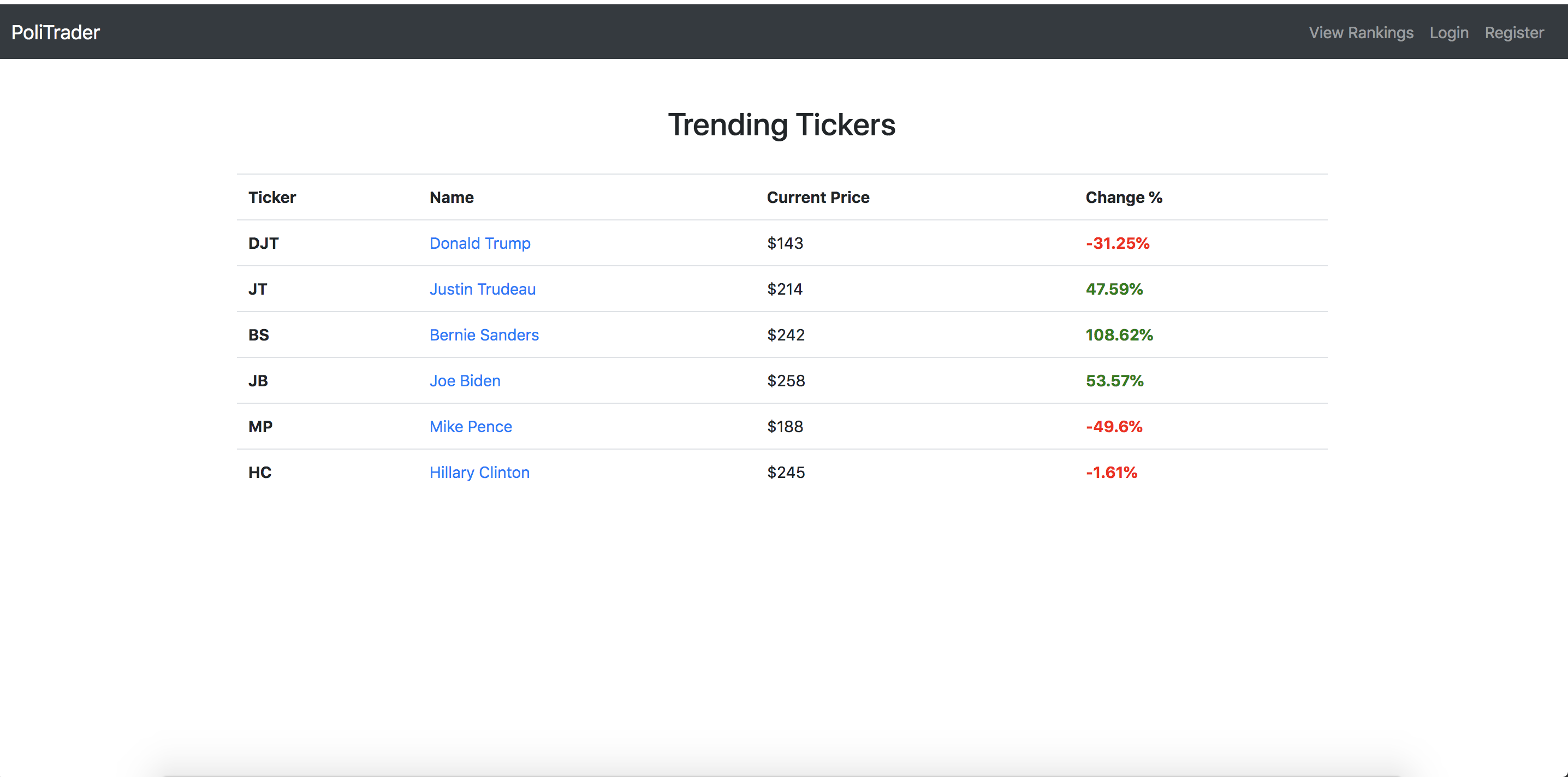Viewport: 1568px width, 777px height.
Task: Sort table by the Ticker column
Action: point(271,197)
